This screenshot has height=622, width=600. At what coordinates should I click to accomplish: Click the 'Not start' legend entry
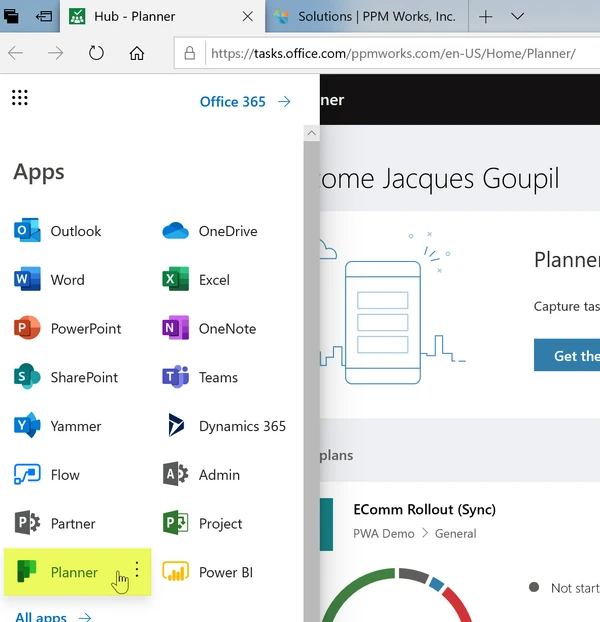pyautogui.click(x=564, y=587)
